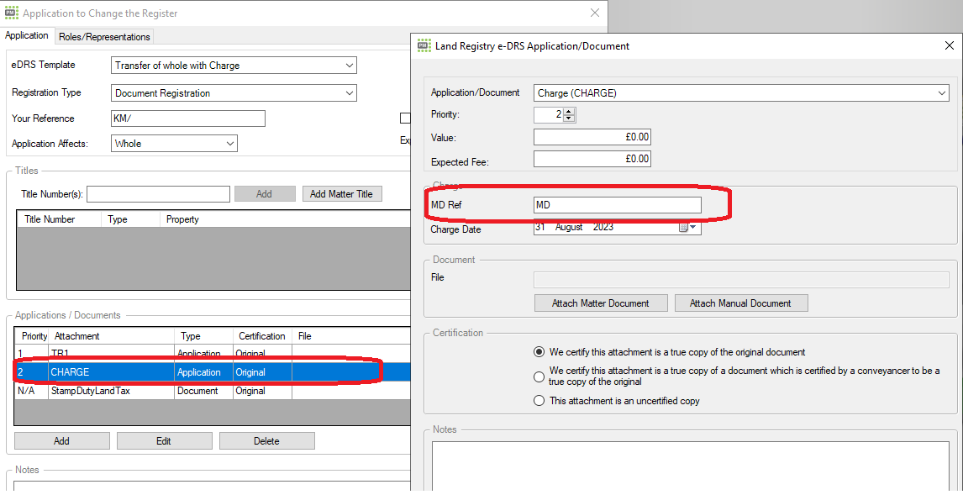Open the Application/Document dropdown showing Charge

741,93
